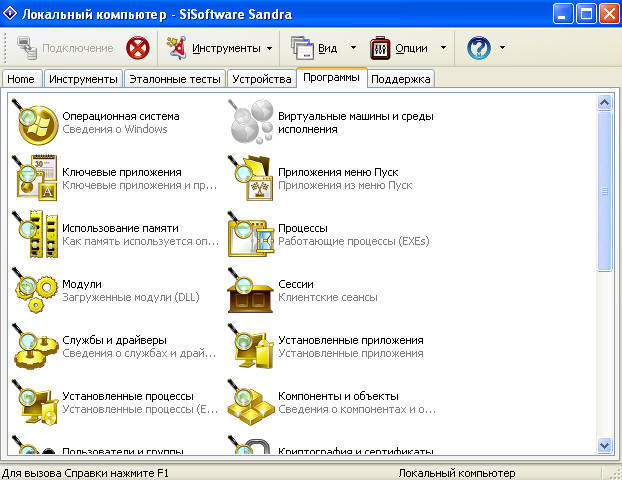
Task: Click the Локальный компьютер status bar text
Action: pos(457,473)
